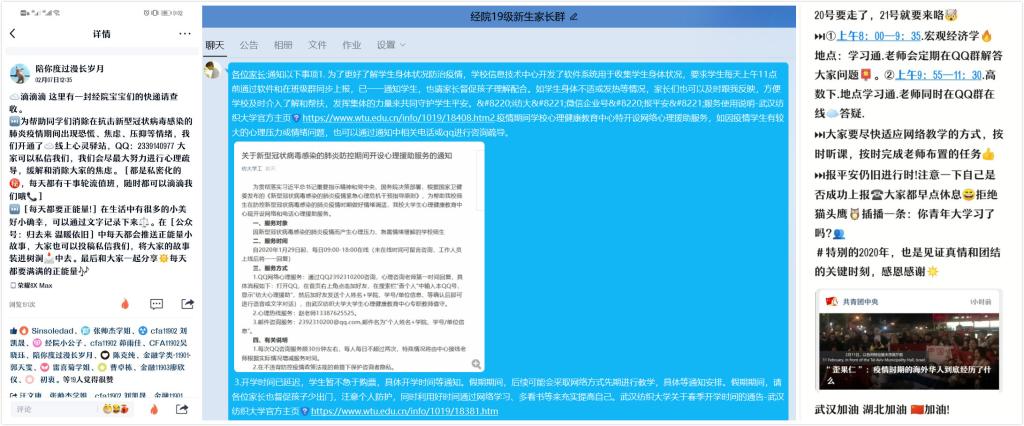This screenshot has height=426, width=1024.
Task: Switch to the 相册 tab
Action: click(283, 46)
